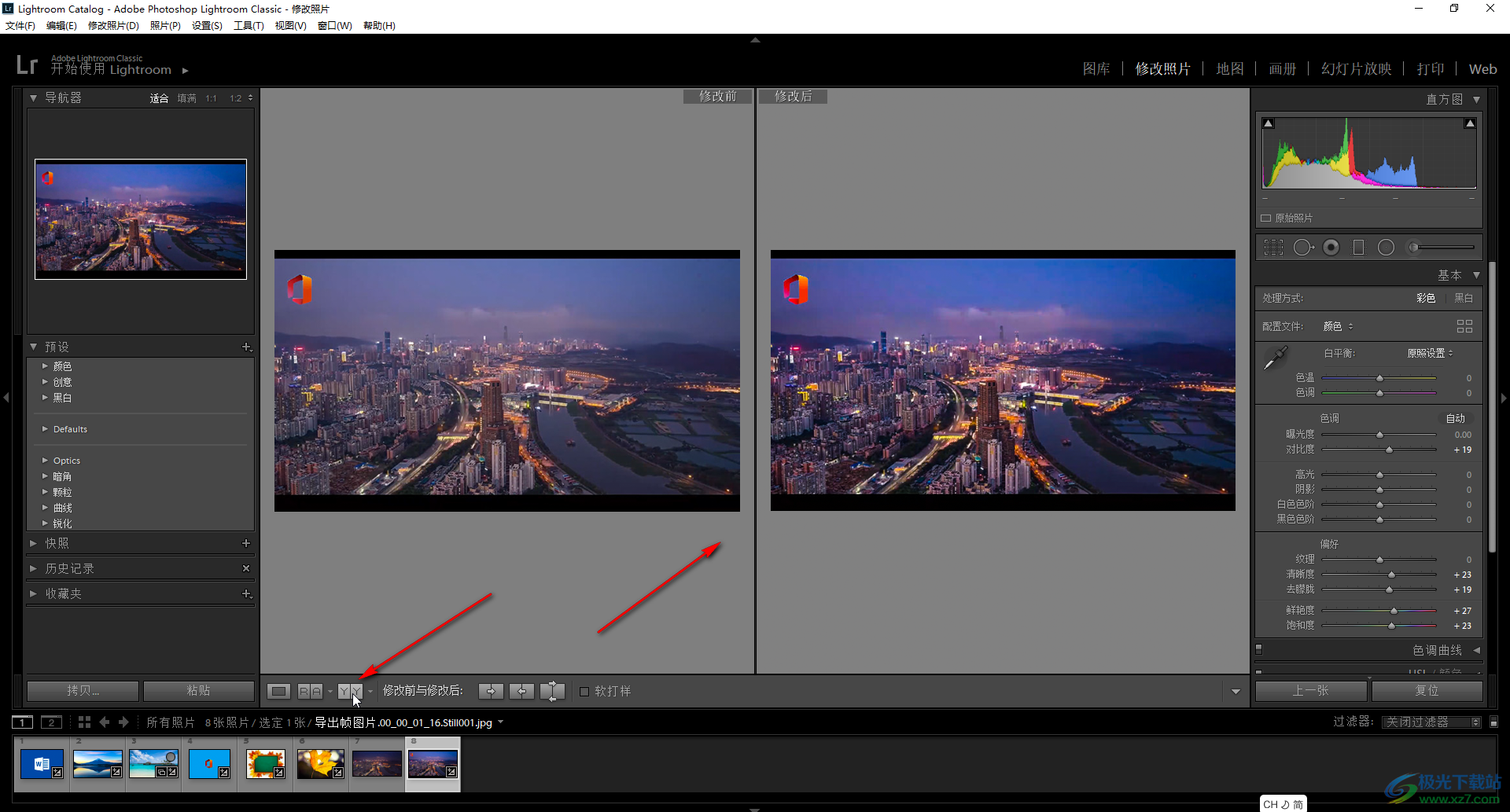Collapse the 预设 panel

(33, 347)
